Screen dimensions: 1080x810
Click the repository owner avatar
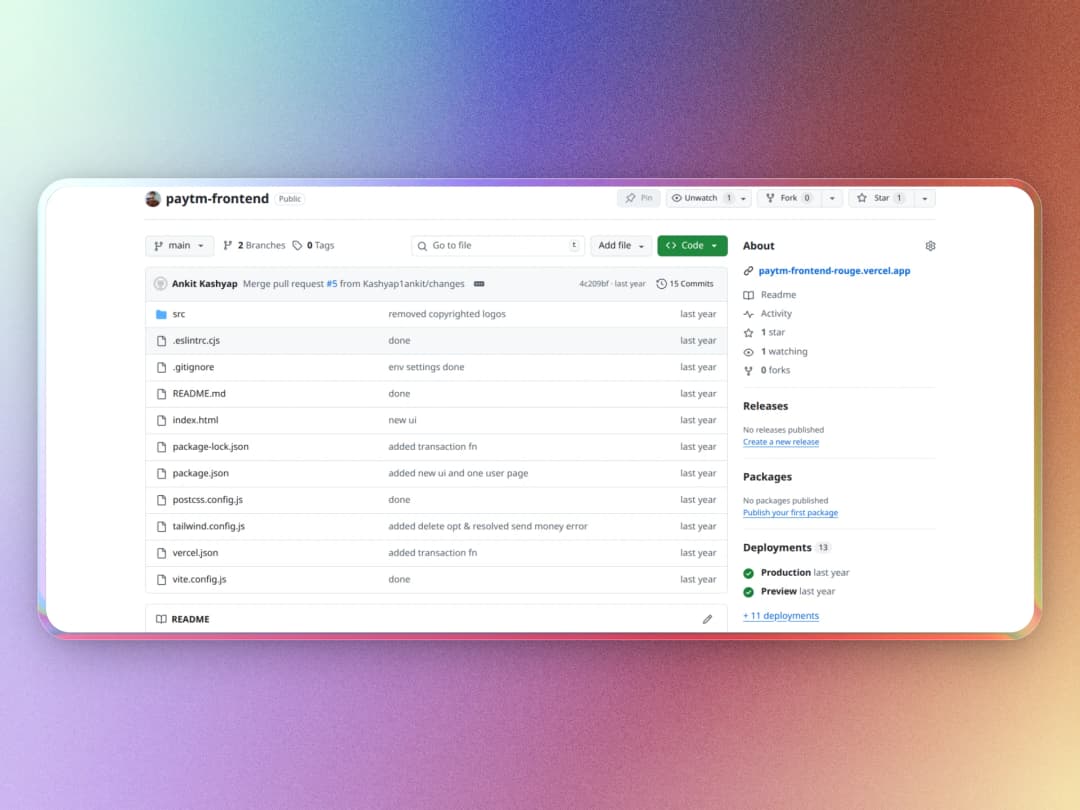[153, 199]
